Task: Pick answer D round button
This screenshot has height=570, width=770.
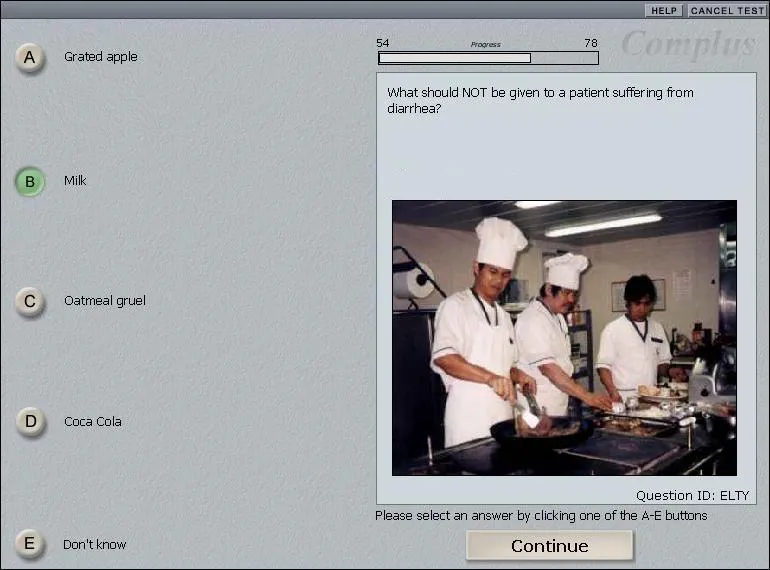Action: click(x=30, y=422)
